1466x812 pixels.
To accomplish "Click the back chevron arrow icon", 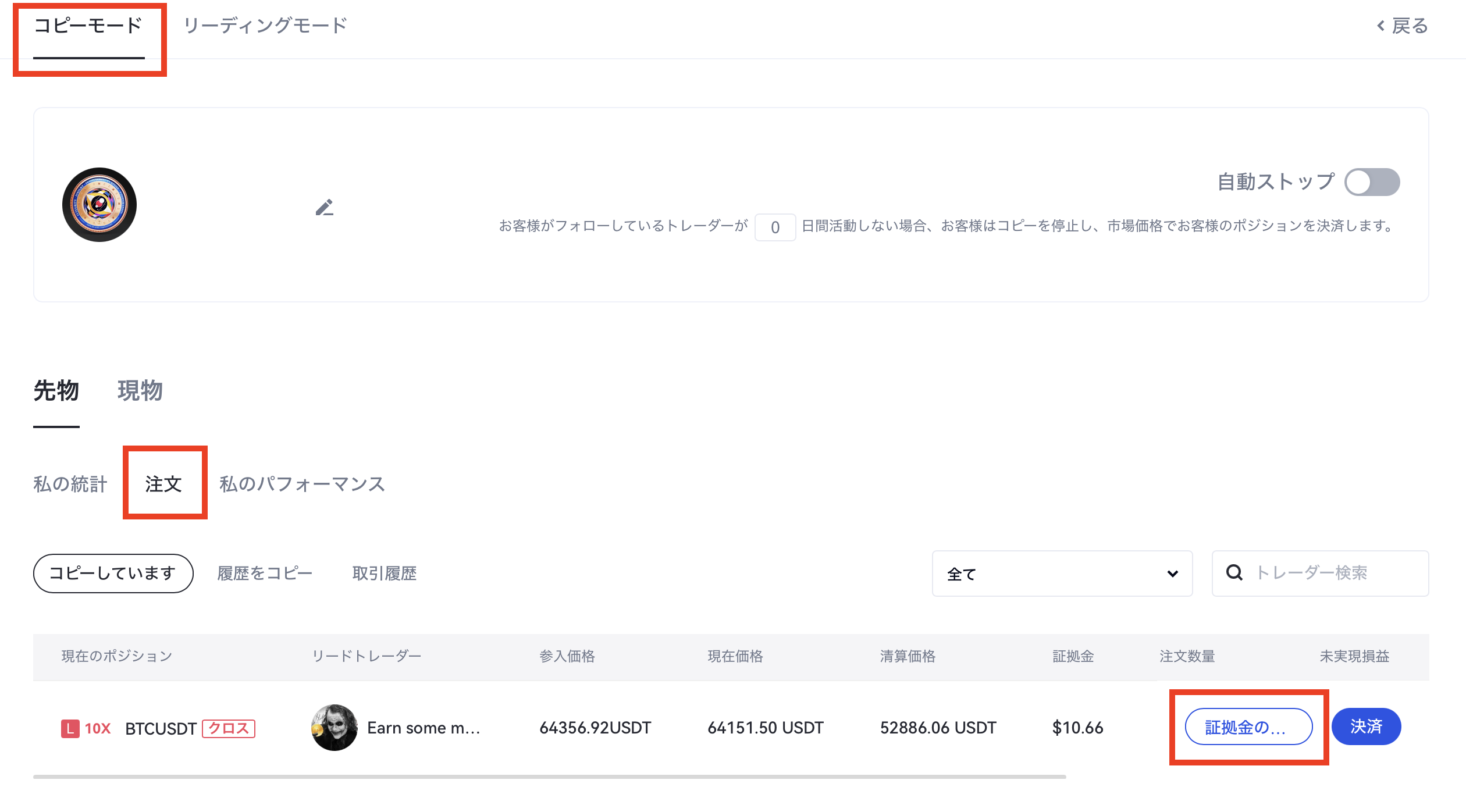I will pos(1380,26).
